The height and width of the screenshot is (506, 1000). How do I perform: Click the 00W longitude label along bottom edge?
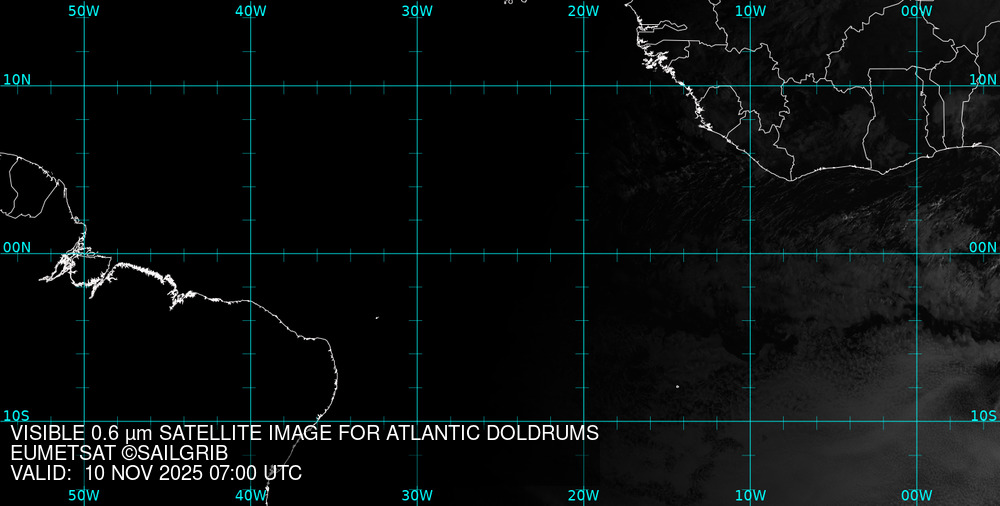(916, 495)
